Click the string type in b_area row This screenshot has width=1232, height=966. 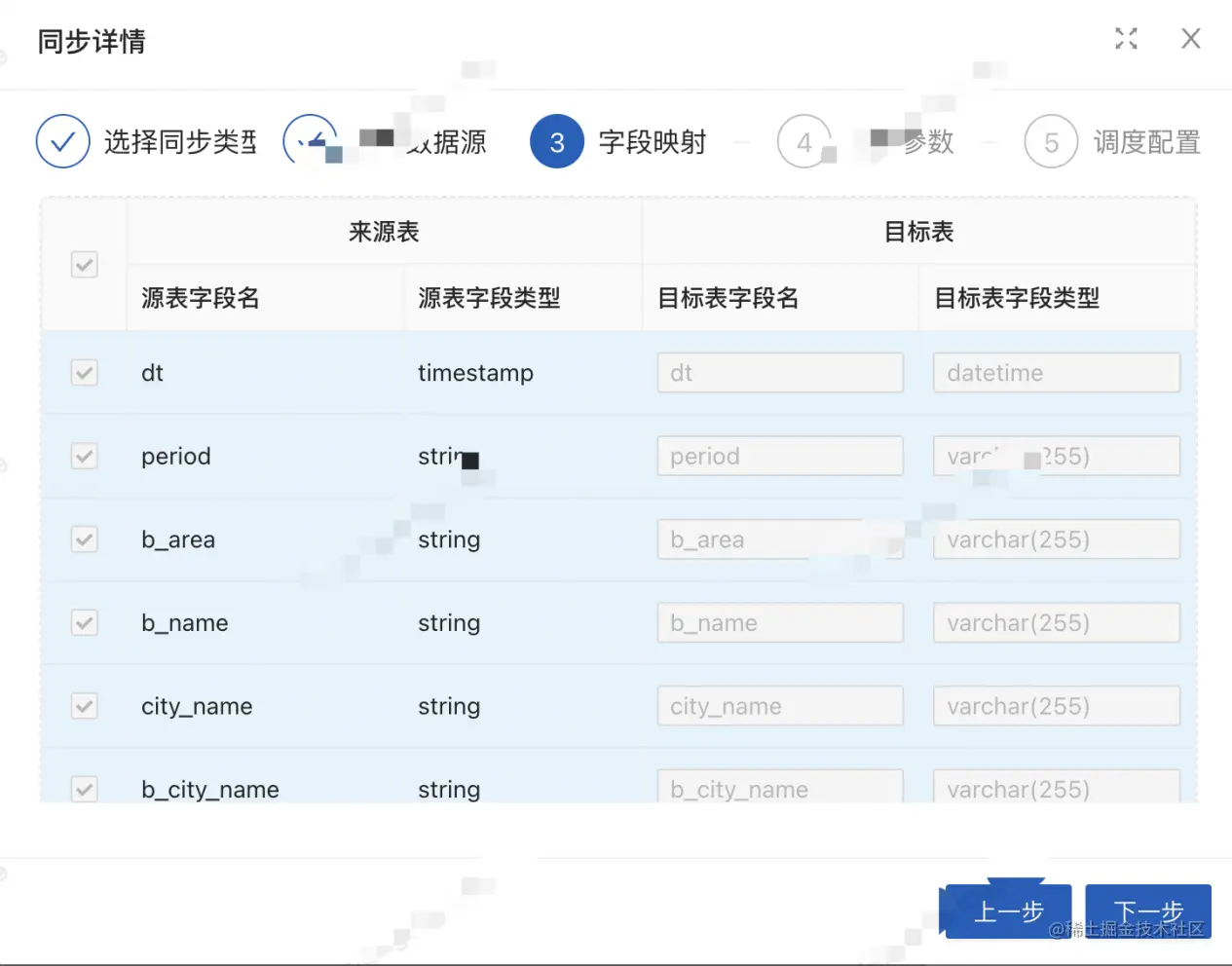click(449, 540)
